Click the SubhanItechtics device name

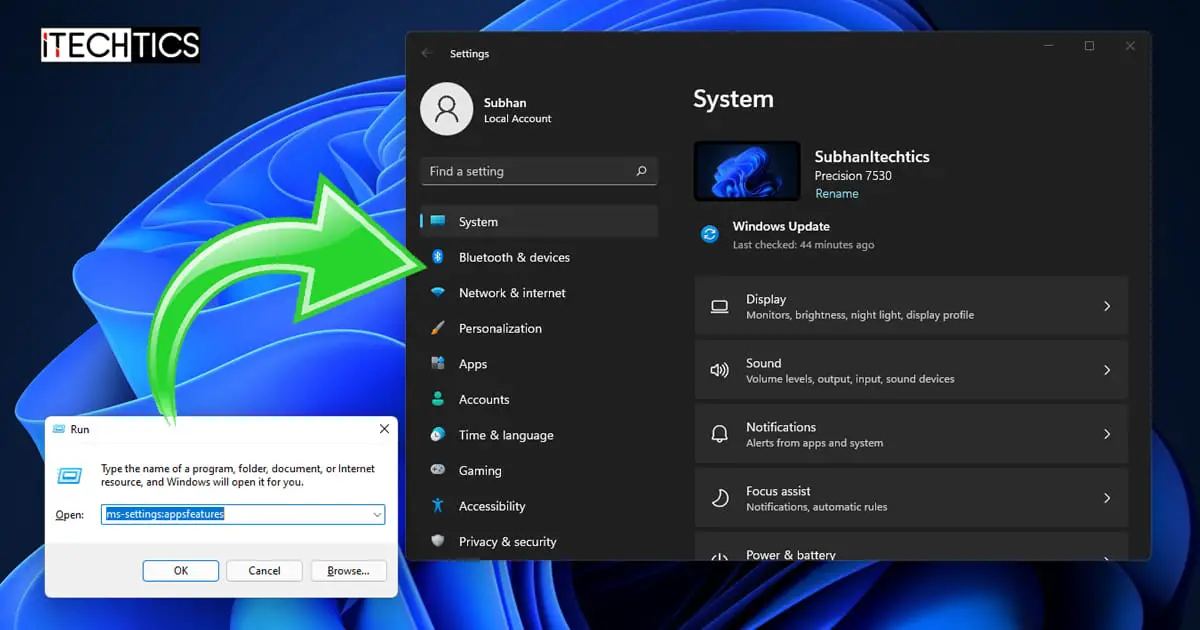pyautogui.click(x=872, y=156)
